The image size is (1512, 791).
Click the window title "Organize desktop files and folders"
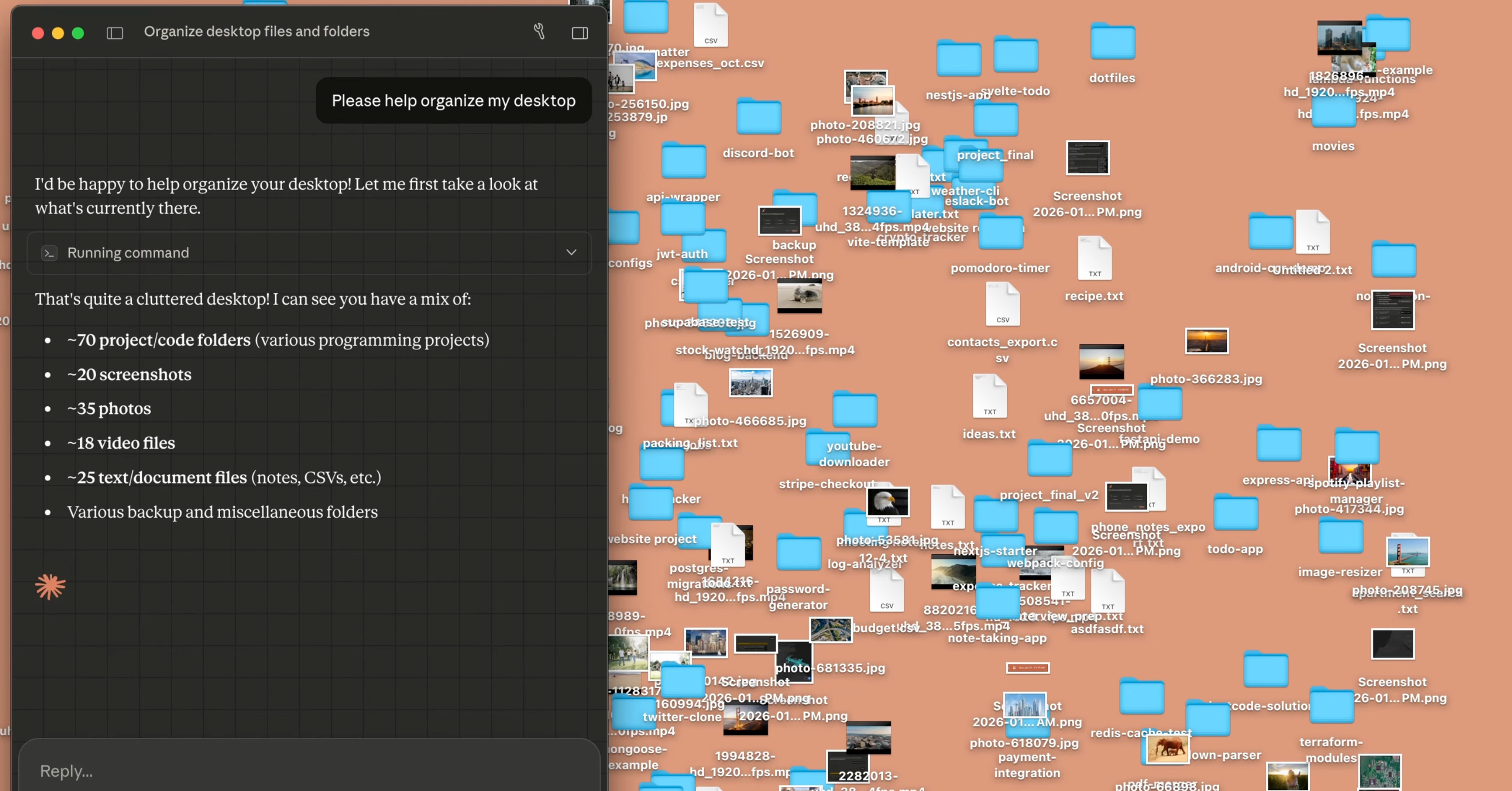click(256, 31)
